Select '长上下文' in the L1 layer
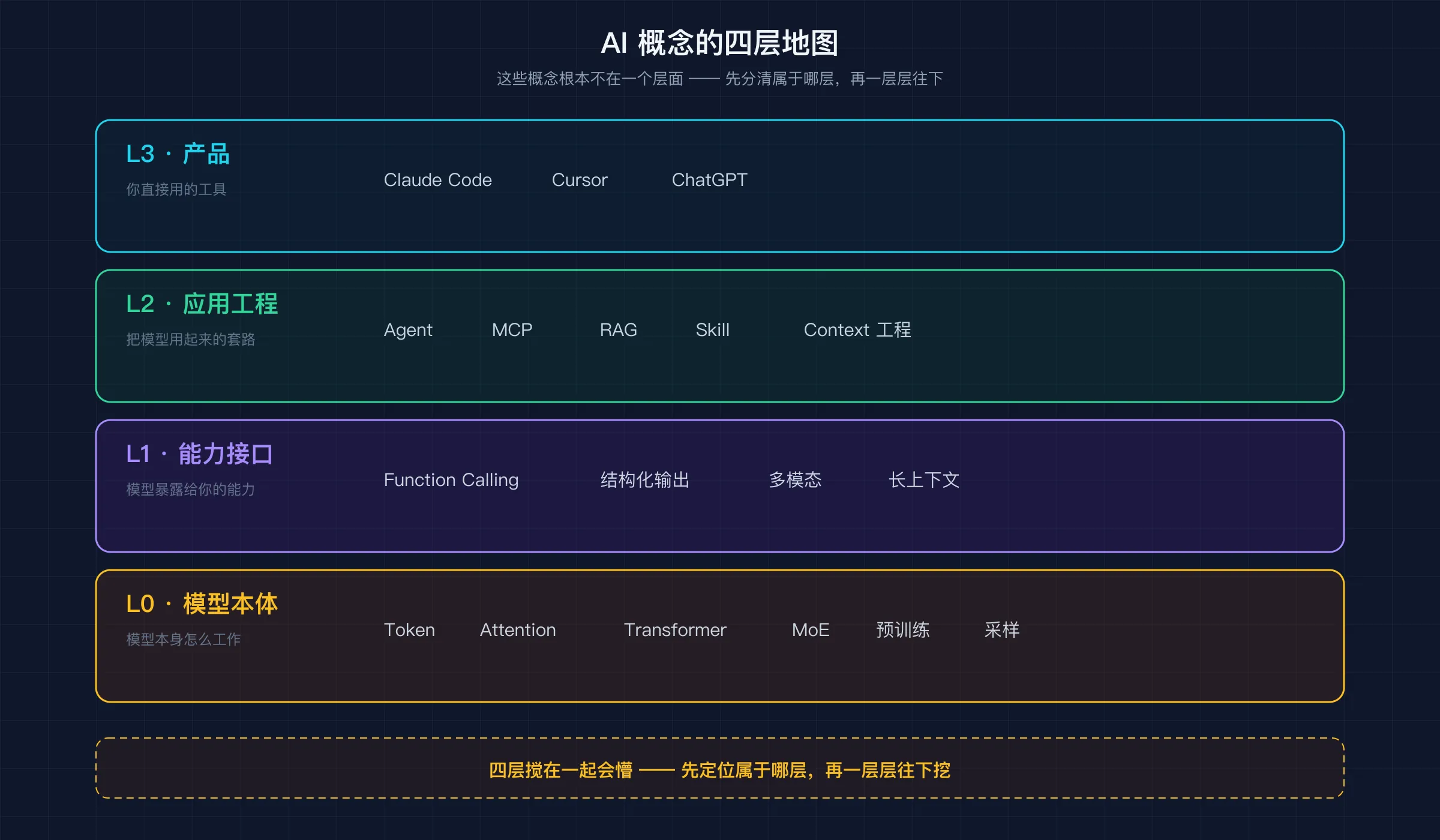1440x840 pixels. [x=924, y=480]
